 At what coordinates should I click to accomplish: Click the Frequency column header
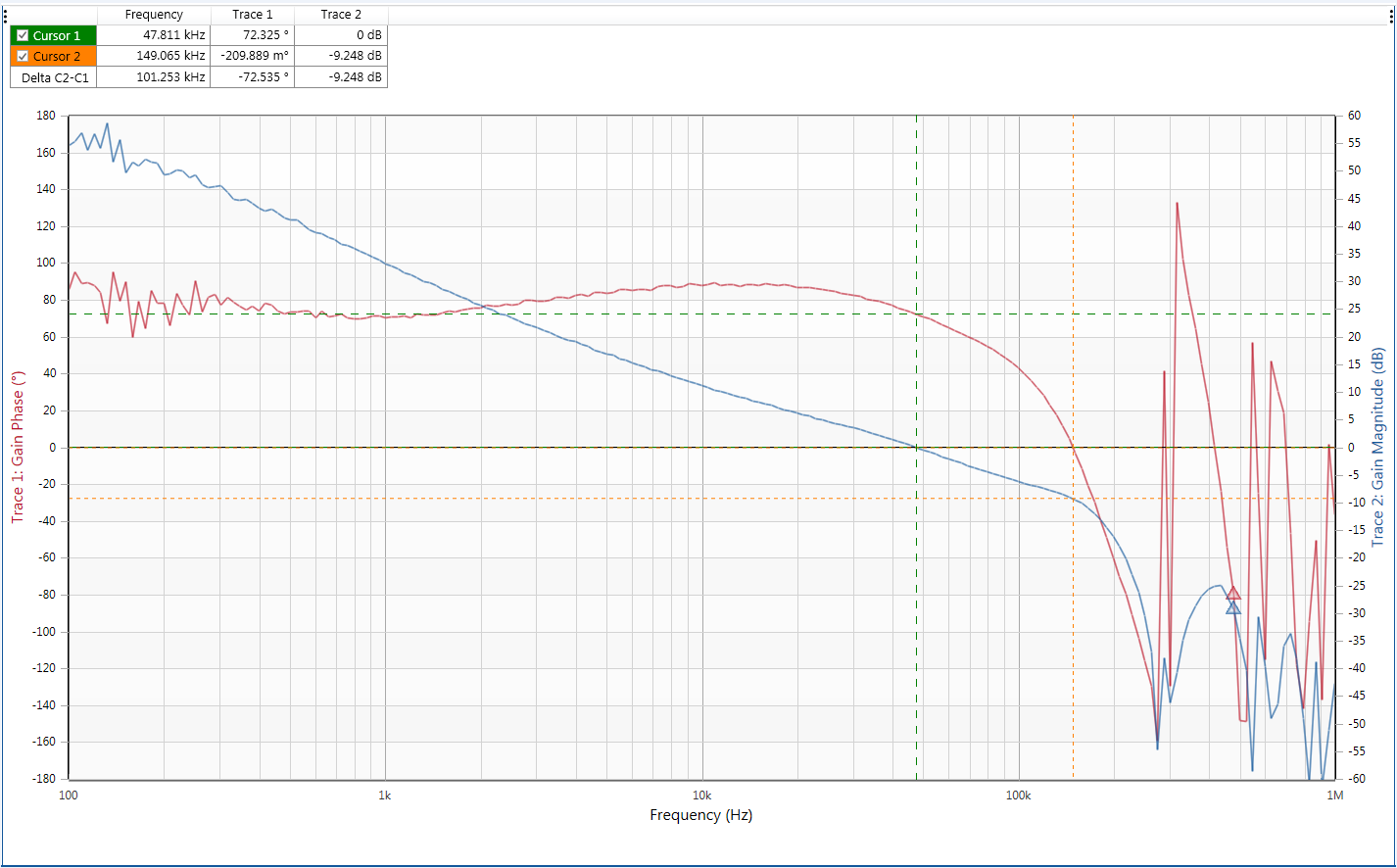(154, 15)
